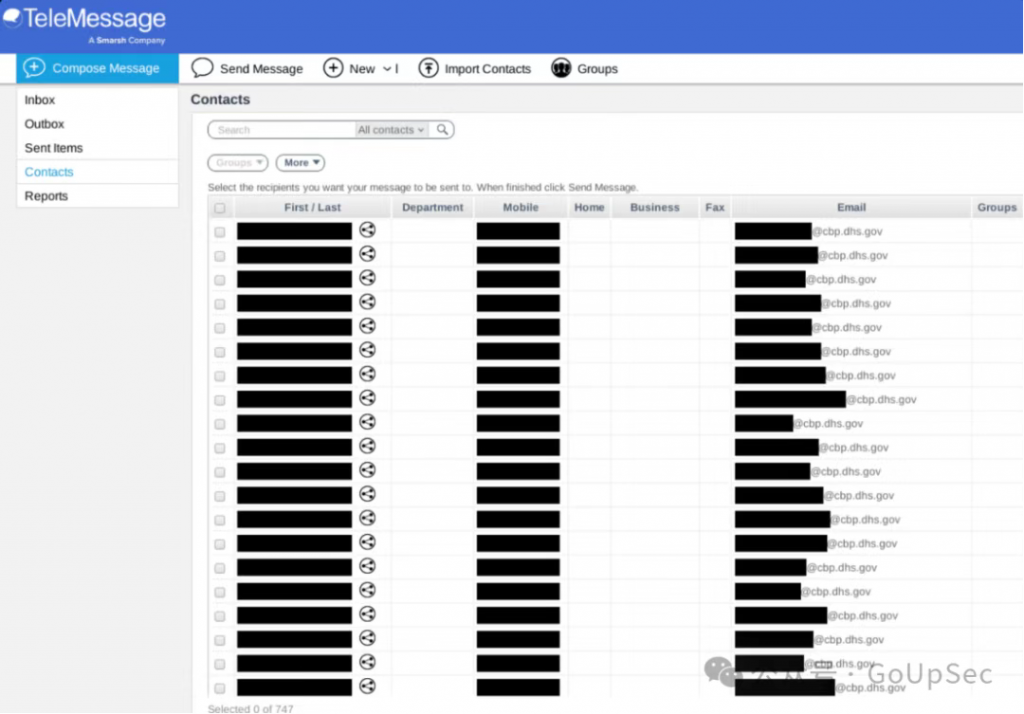Click the Search contacts input field
The height and width of the screenshot is (714, 1024).
[282, 129]
